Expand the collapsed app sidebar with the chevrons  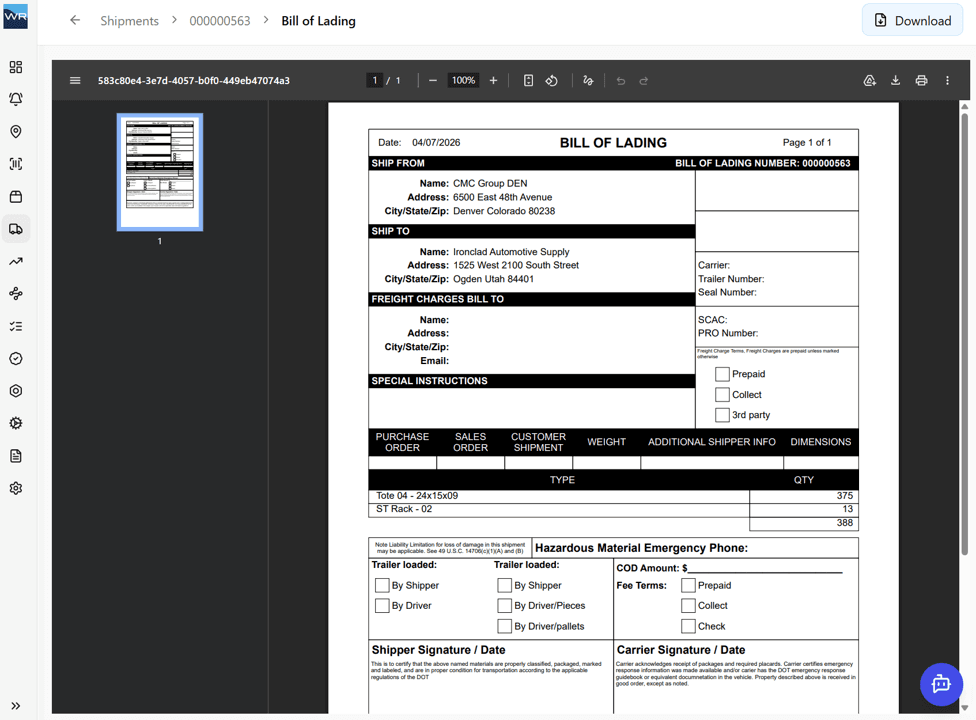point(15,705)
